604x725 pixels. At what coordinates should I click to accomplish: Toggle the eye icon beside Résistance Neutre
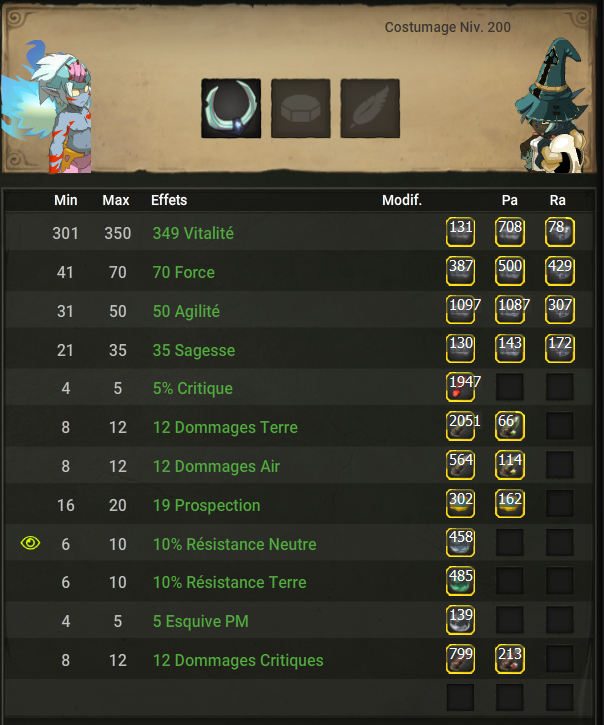tap(31, 543)
